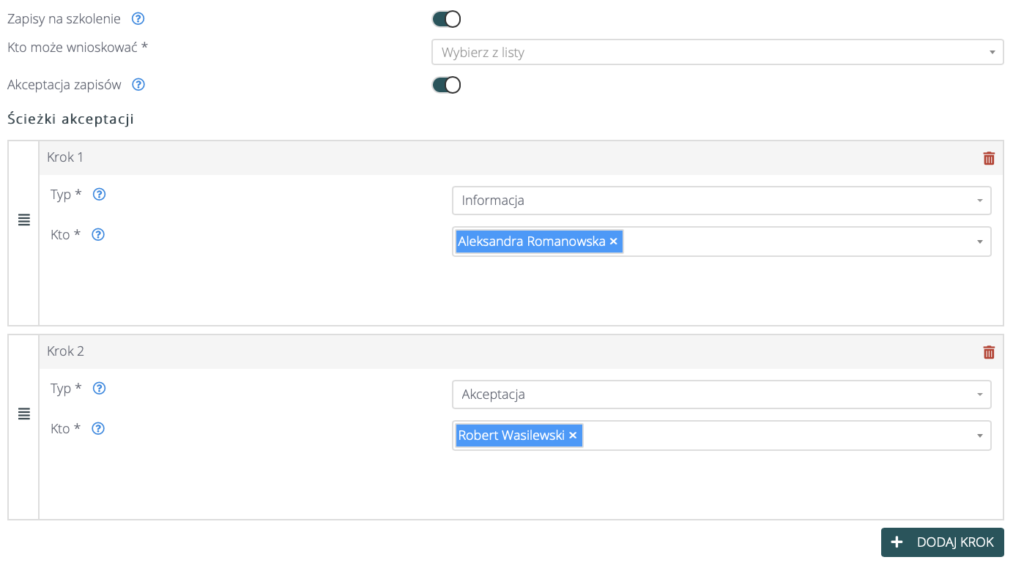Delete Krok 2 using trash icon
Viewport: 1024px width, 568px height.
click(x=988, y=352)
